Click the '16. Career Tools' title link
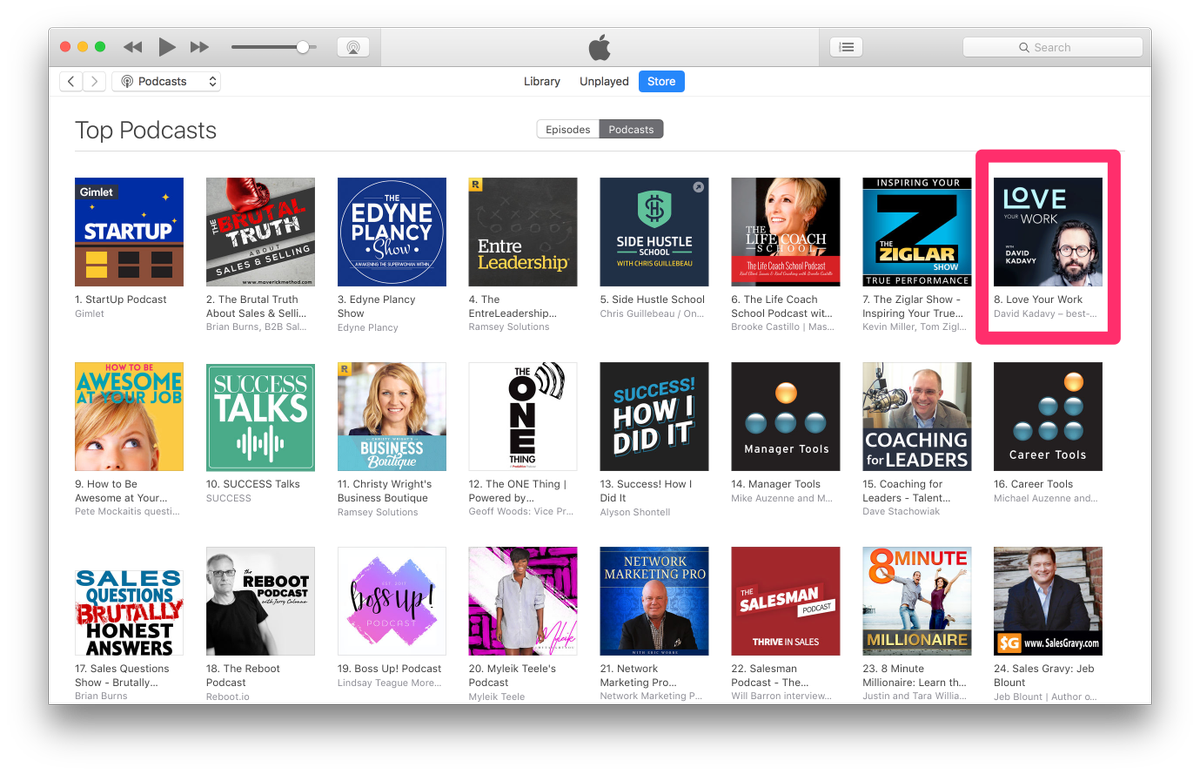 [x=1033, y=484]
